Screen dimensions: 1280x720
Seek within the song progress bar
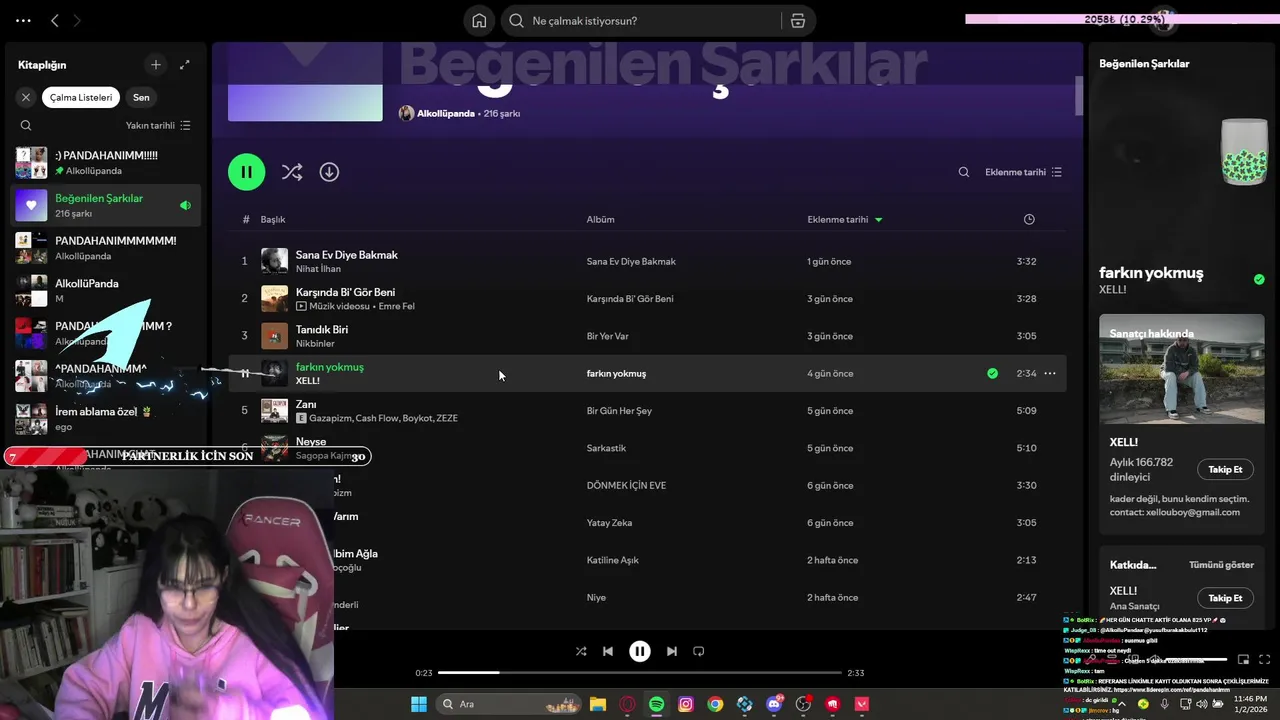640,673
